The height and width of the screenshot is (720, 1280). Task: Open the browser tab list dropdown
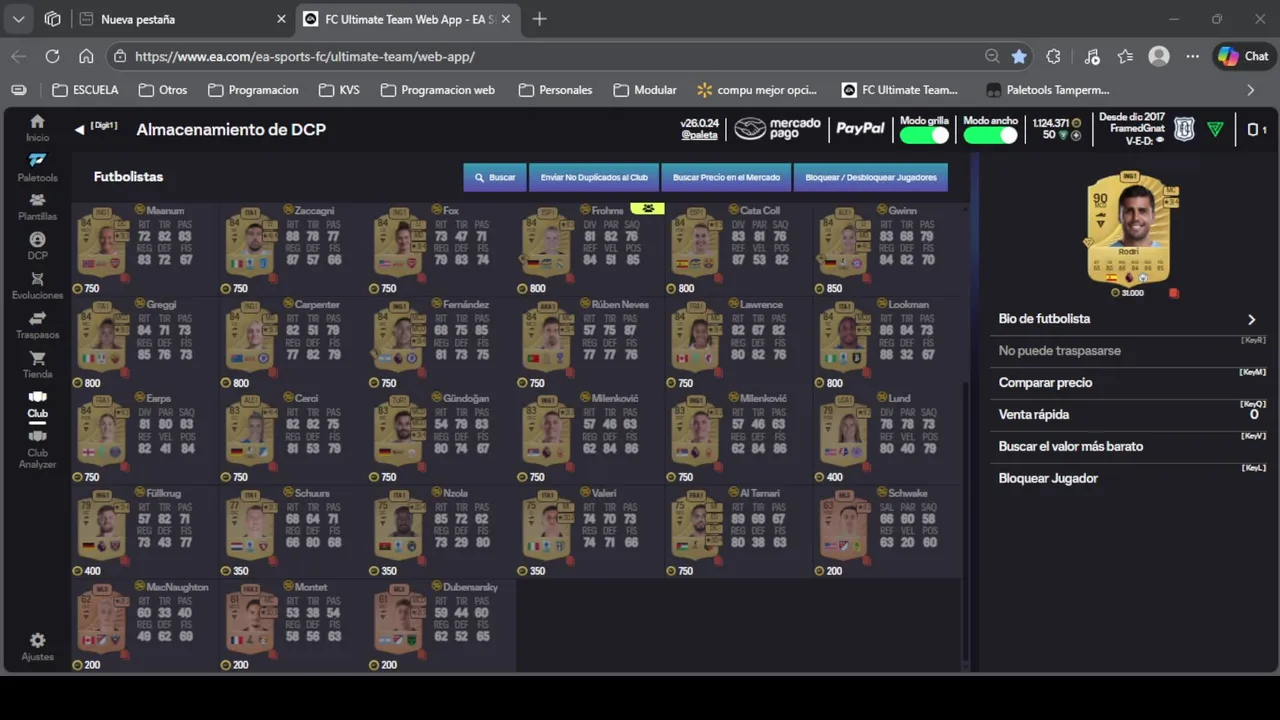coord(18,19)
